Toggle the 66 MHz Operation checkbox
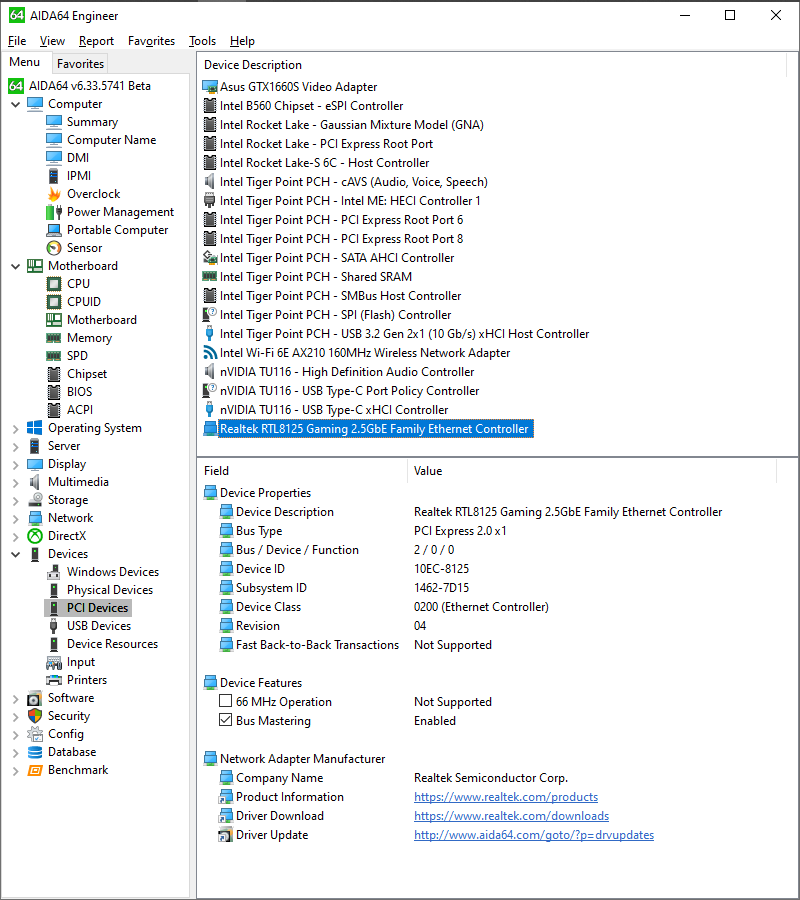Viewport: 800px width, 900px height. [x=226, y=701]
